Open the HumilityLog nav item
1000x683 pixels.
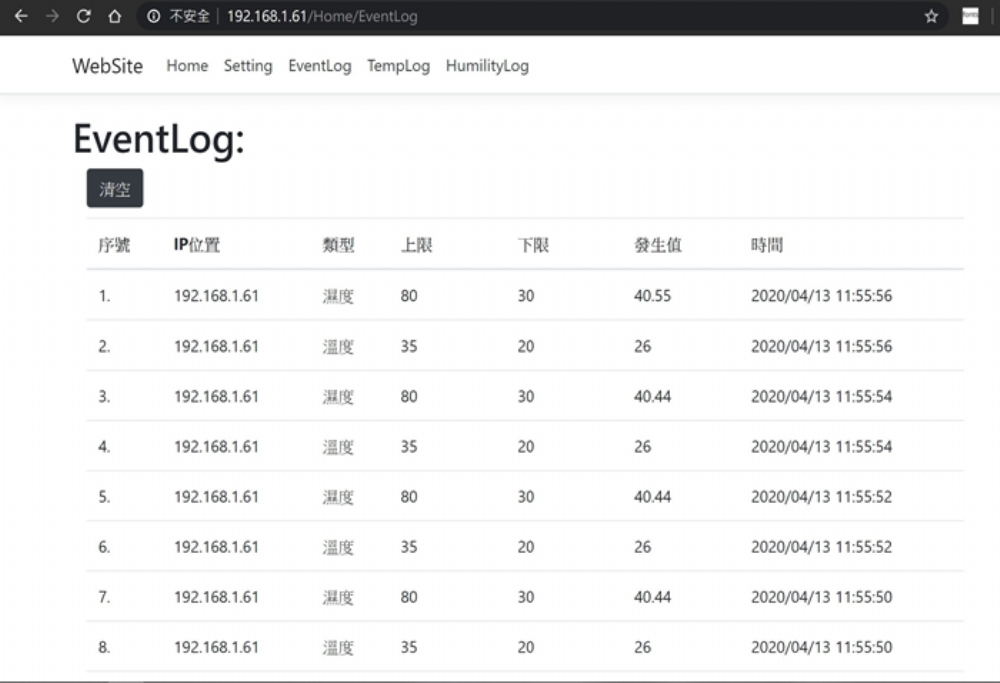click(x=487, y=66)
